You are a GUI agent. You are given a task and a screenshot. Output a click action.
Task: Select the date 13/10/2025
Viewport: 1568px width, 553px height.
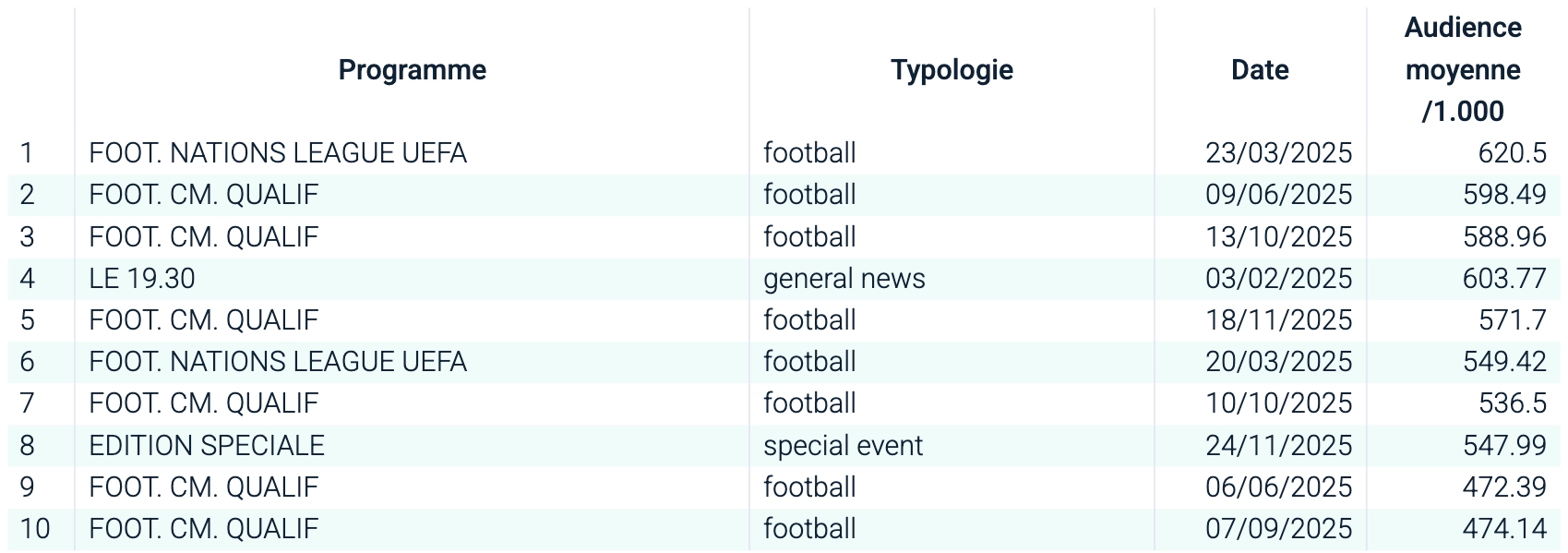tap(1278, 237)
